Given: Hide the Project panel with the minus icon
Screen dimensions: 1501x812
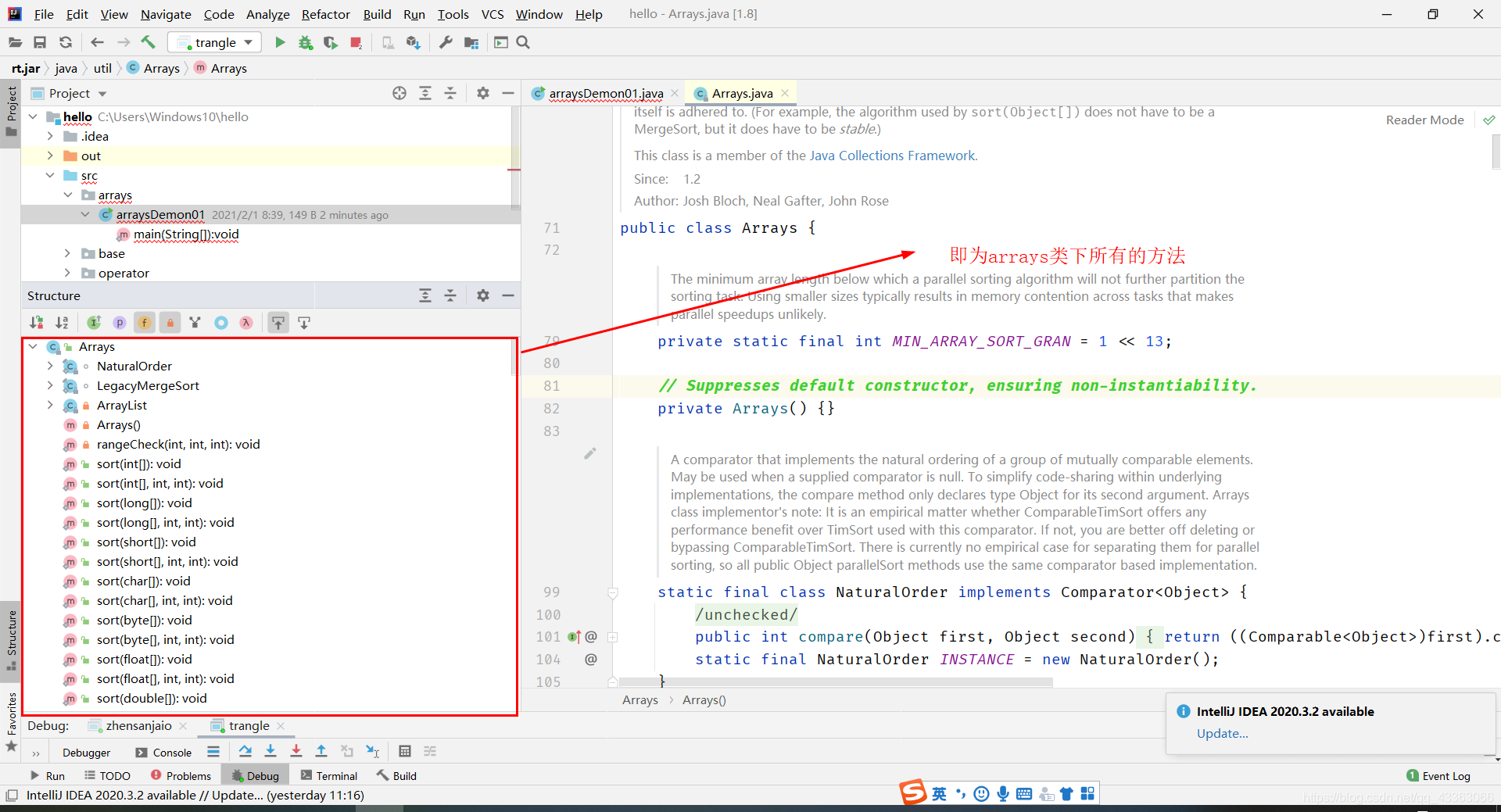Looking at the screenshot, I should tap(508, 93).
